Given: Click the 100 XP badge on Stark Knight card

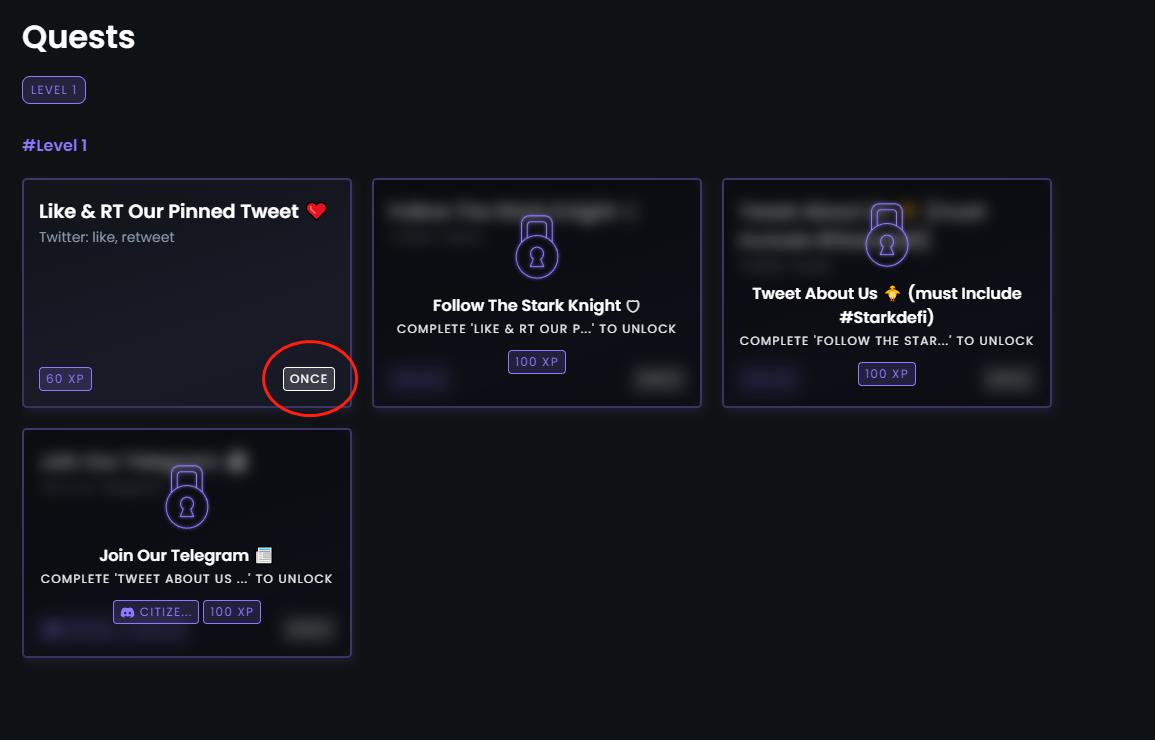Looking at the screenshot, I should click(x=537, y=361).
